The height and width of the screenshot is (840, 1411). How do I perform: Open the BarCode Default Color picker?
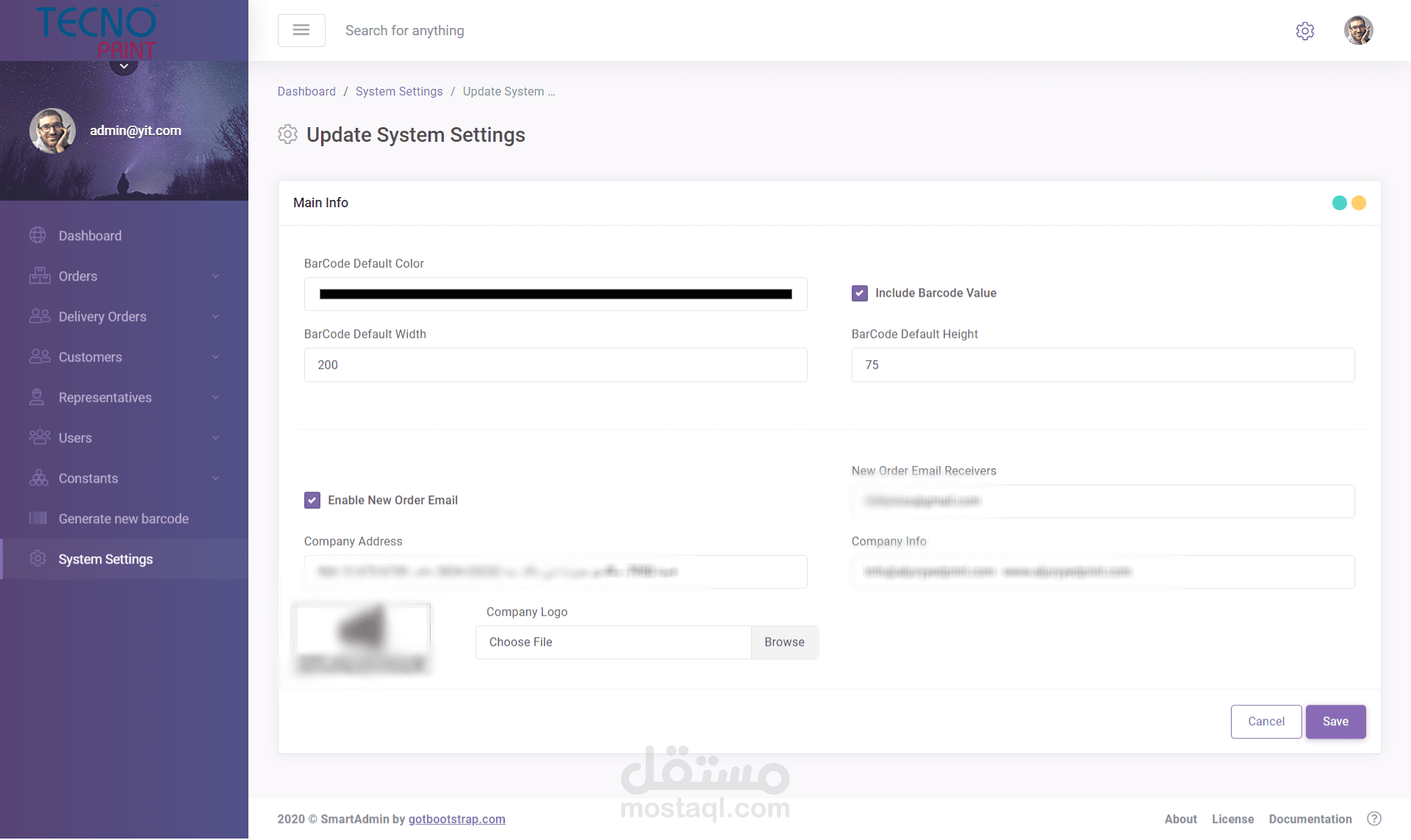coord(556,294)
